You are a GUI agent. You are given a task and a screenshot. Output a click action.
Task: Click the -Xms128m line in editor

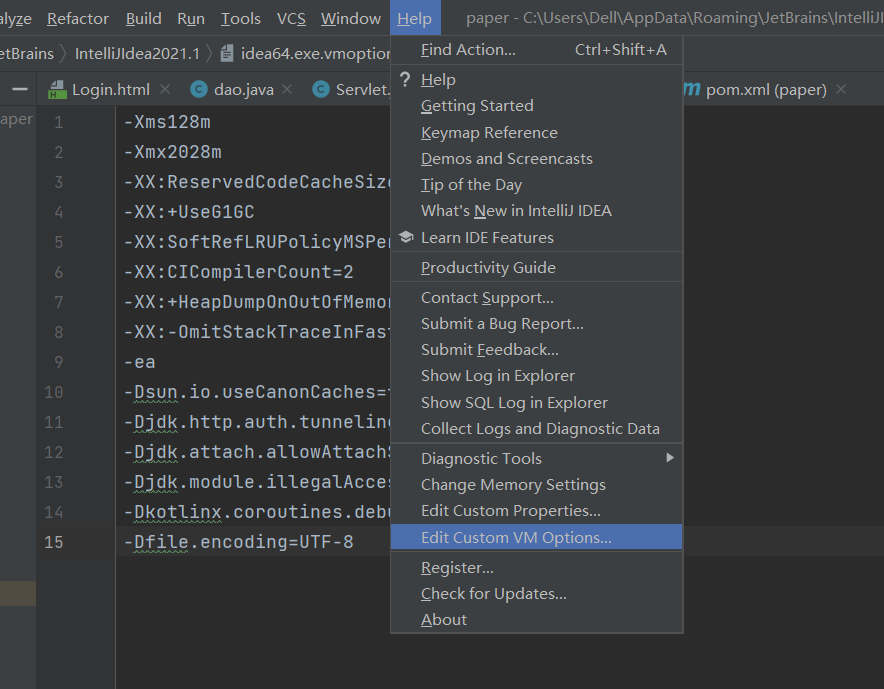click(x=167, y=122)
